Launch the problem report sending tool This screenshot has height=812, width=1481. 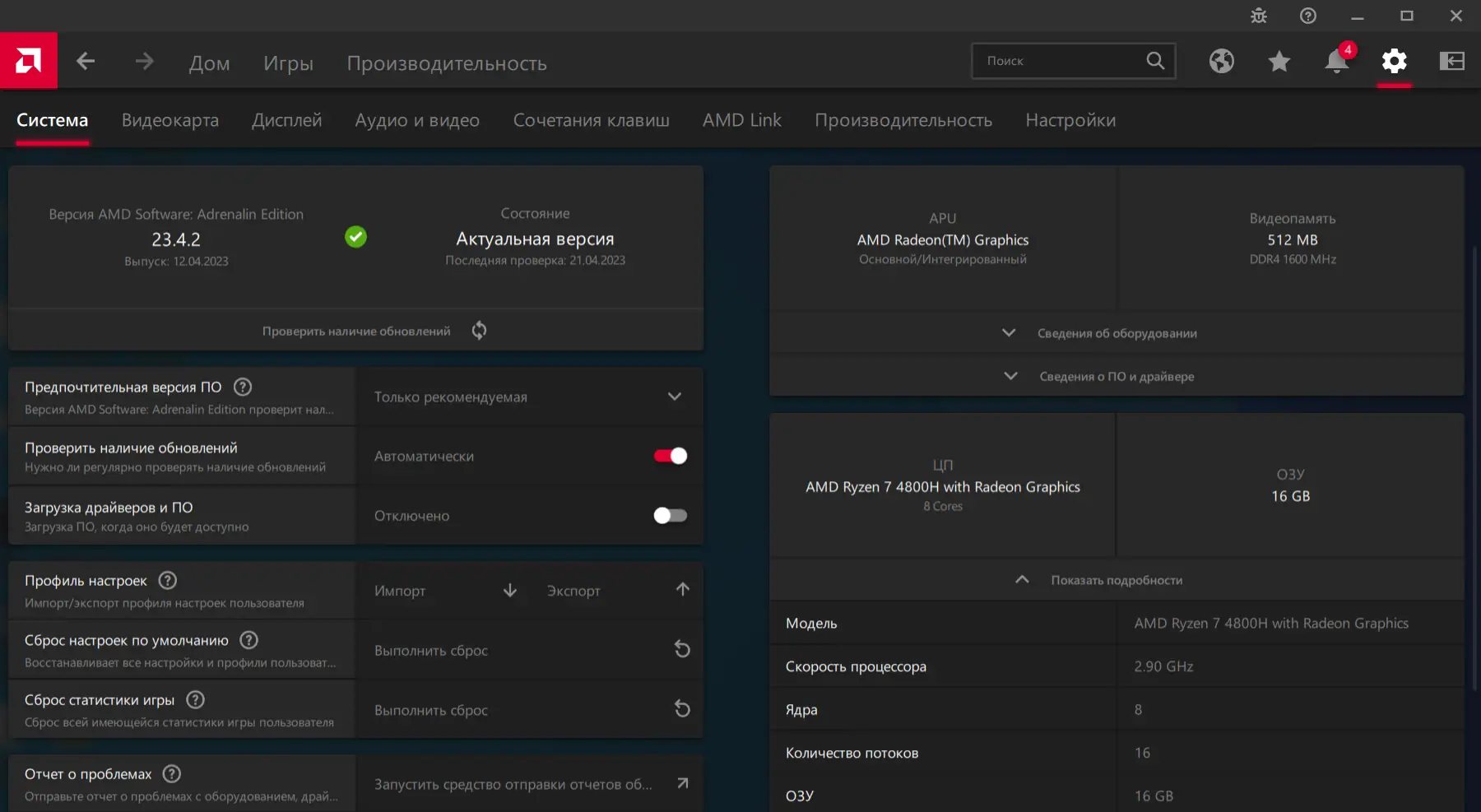pos(529,783)
